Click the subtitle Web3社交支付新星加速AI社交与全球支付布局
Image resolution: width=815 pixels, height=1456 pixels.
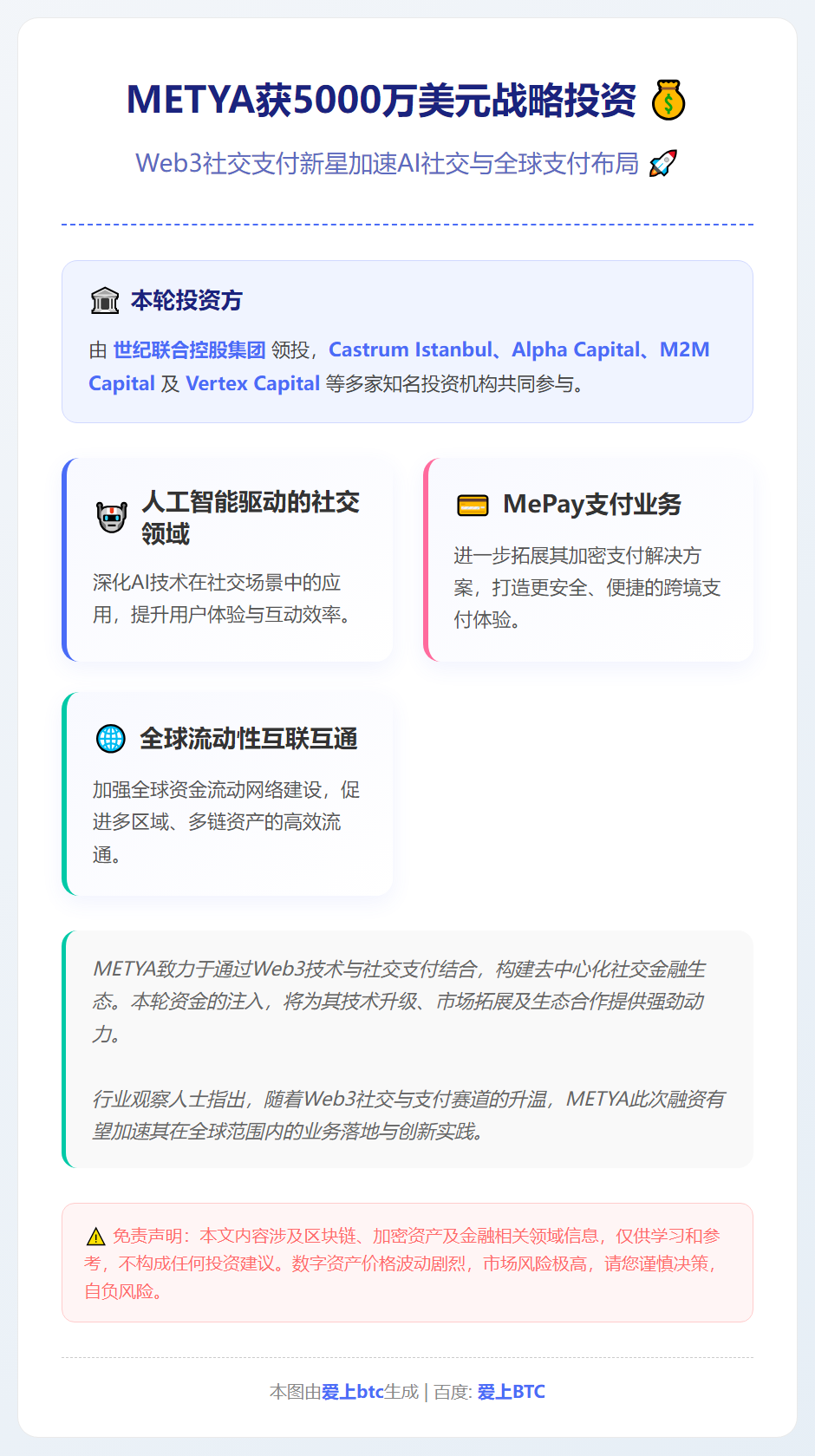pos(387,163)
